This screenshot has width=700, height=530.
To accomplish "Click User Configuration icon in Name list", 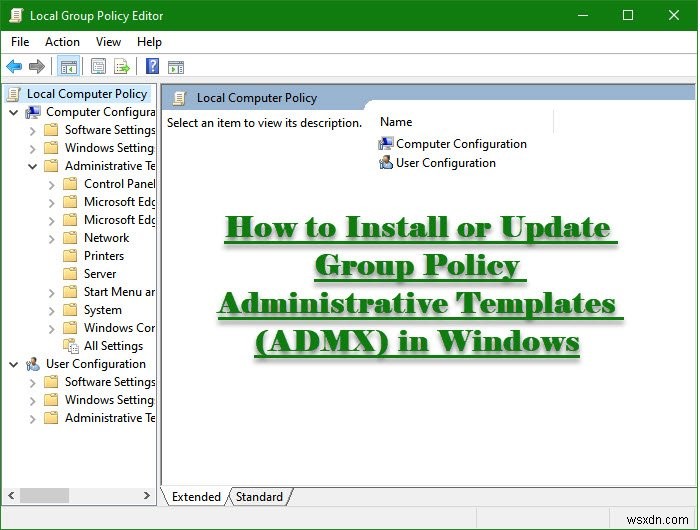I will [x=385, y=163].
